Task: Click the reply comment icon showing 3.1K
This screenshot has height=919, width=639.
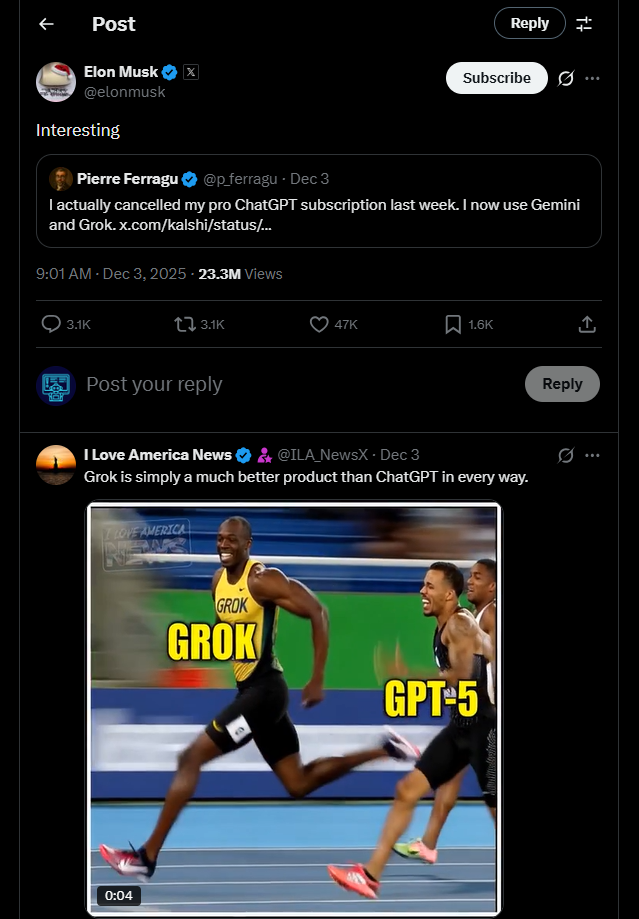Action: pyautogui.click(x=52, y=324)
